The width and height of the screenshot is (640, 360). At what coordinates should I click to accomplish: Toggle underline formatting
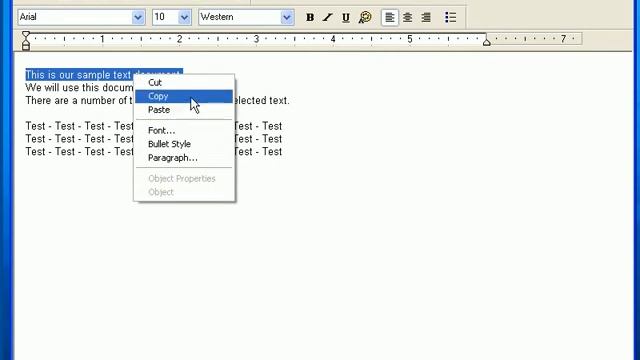346,18
